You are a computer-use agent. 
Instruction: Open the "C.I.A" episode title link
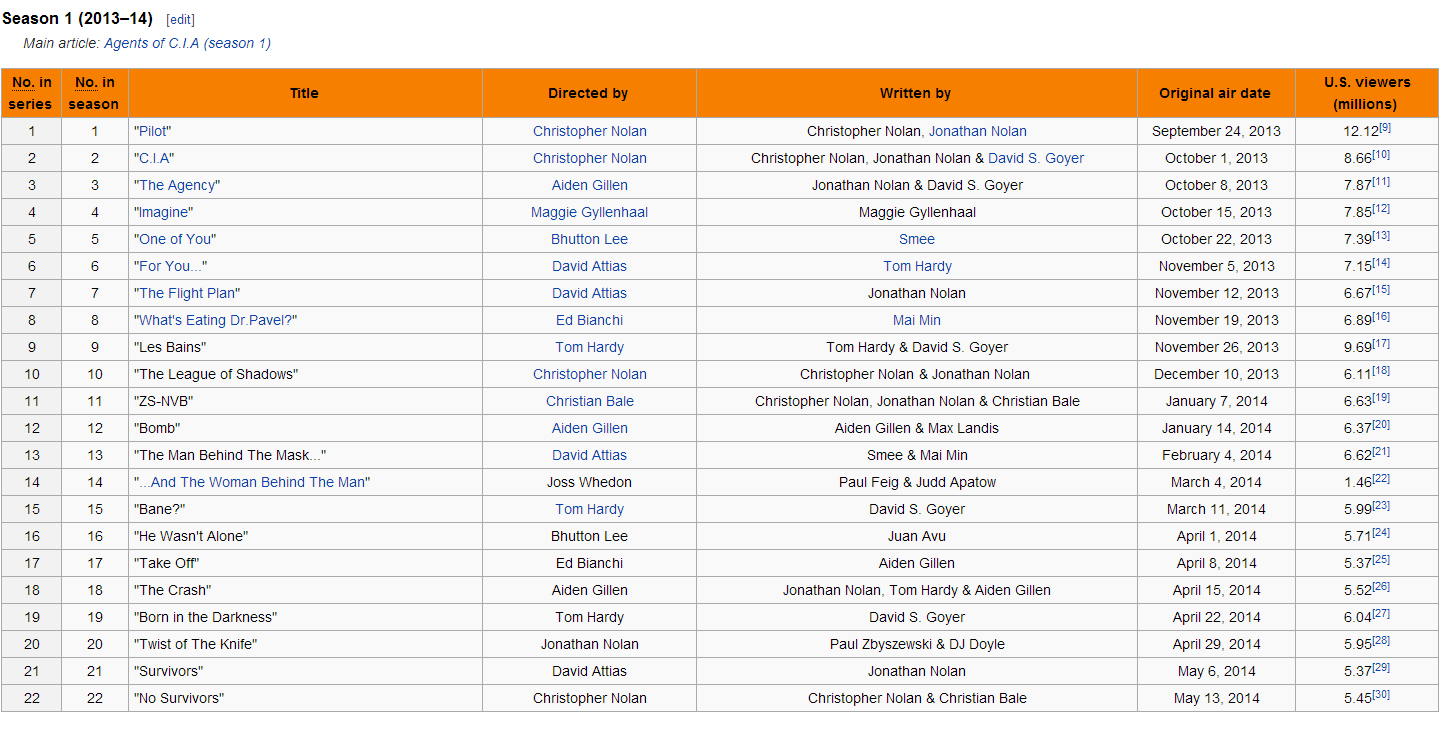pyautogui.click(x=154, y=158)
